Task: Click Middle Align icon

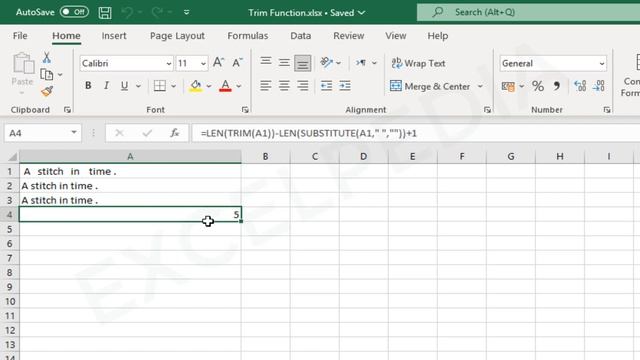Action: (284, 62)
